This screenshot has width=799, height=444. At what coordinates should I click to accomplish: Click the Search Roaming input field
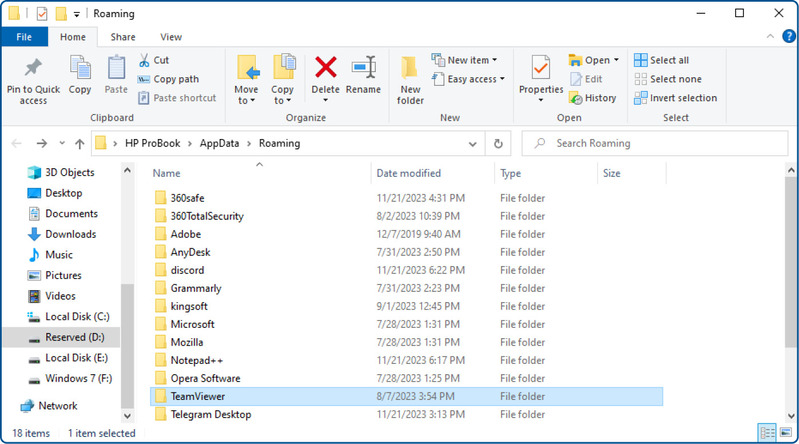(x=655, y=144)
